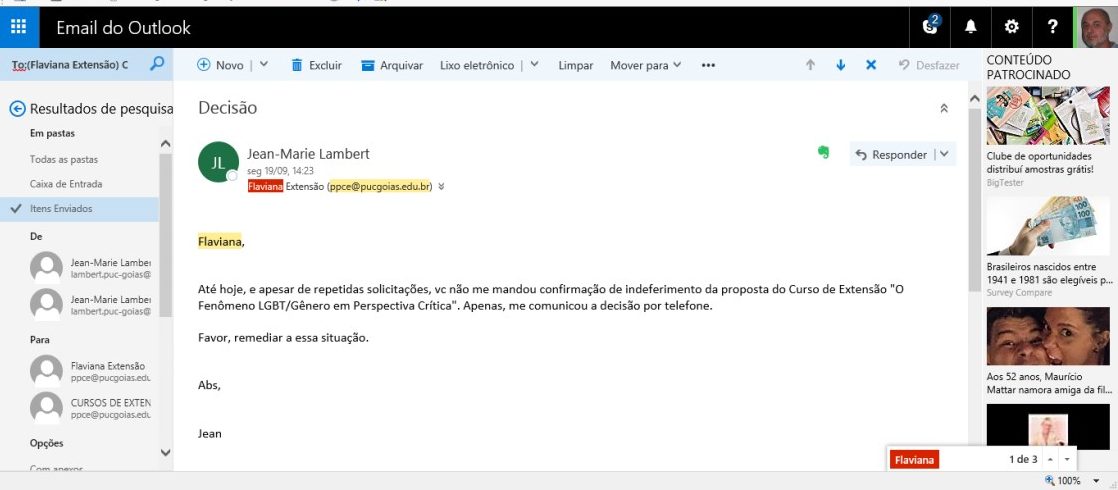The image size is (1118, 490).
Task: Click the Evernote elephant icon
Action: tap(823, 153)
